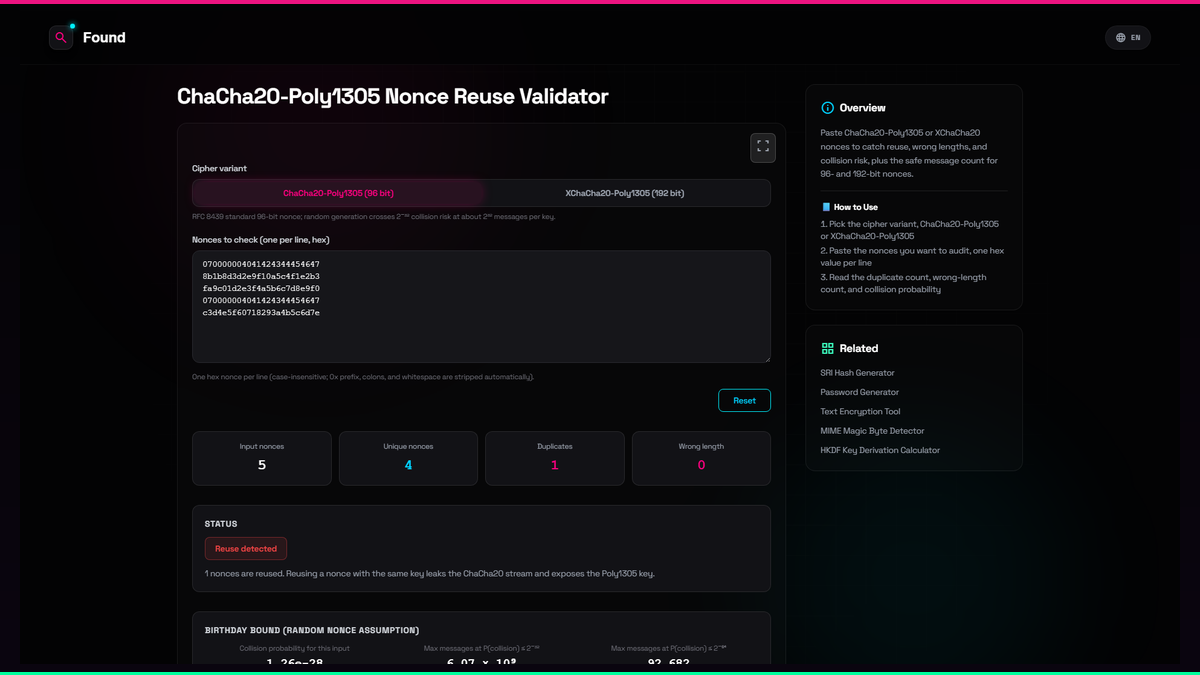Click the Found magnifier logo icon
Viewport: 1200px width, 675px height.
(x=61, y=37)
